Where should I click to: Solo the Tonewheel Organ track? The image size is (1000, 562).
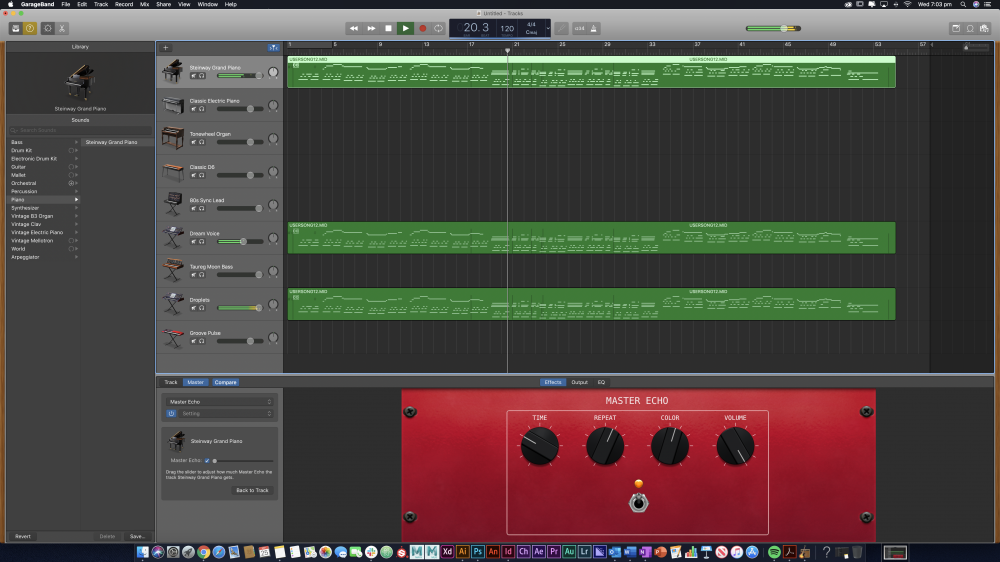pyautogui.click(x=202, y=142)
